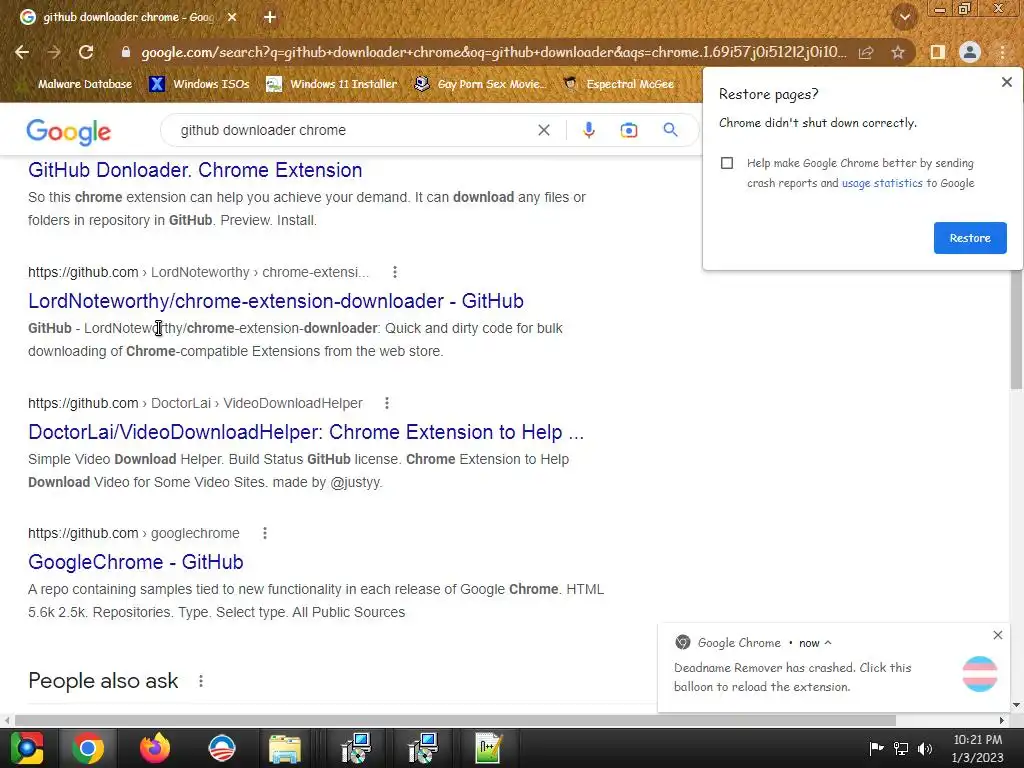Open the volume control in the tray

(925, 749)
